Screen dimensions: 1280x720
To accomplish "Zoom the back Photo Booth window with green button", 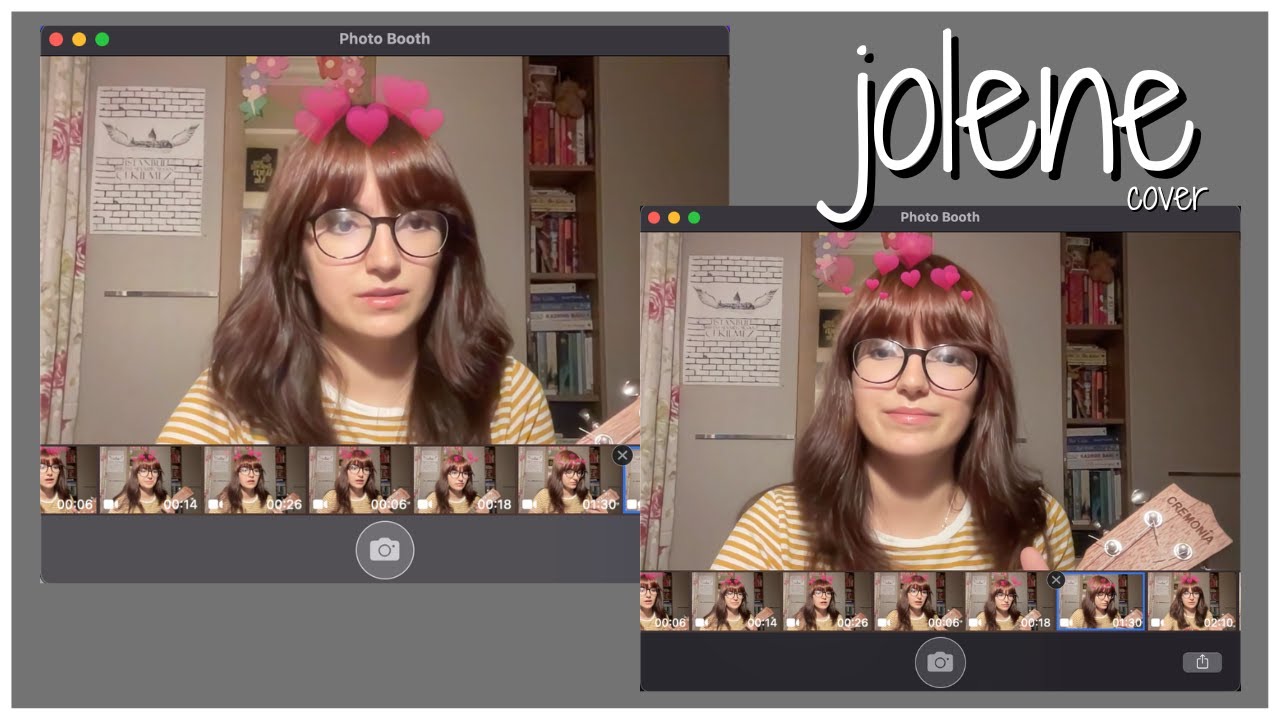I will (x=102, y=39).
